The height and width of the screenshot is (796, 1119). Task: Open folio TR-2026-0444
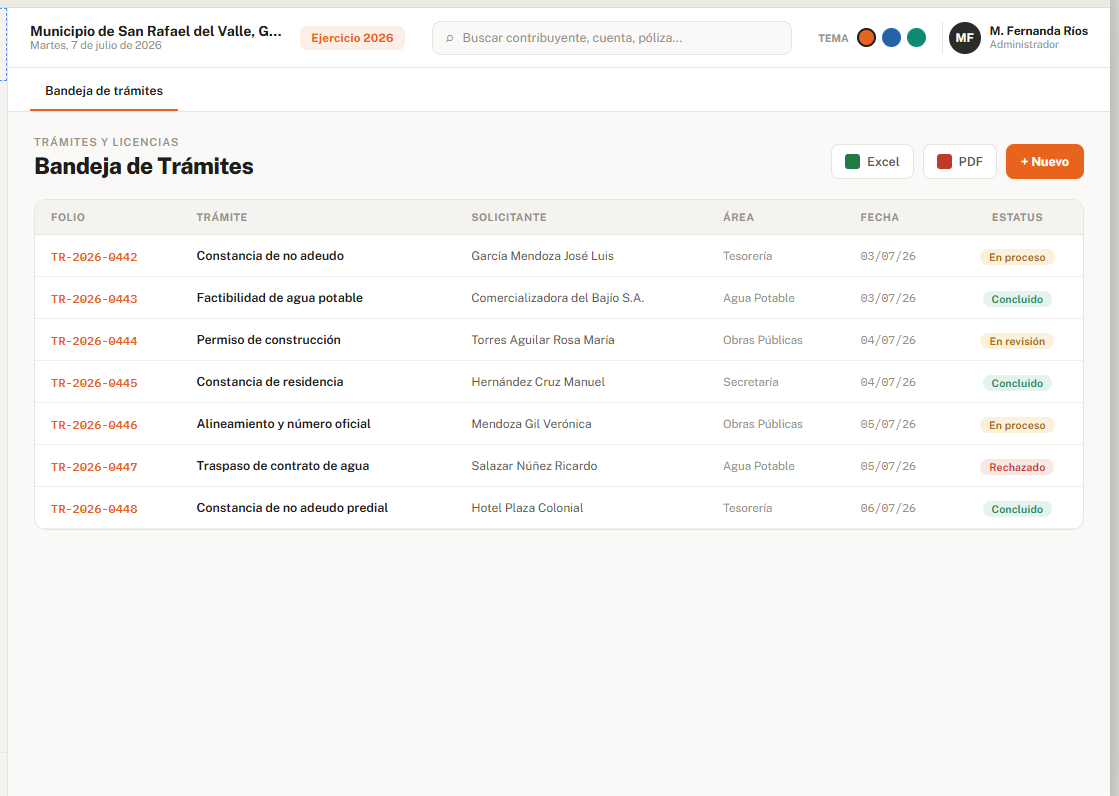94,341
